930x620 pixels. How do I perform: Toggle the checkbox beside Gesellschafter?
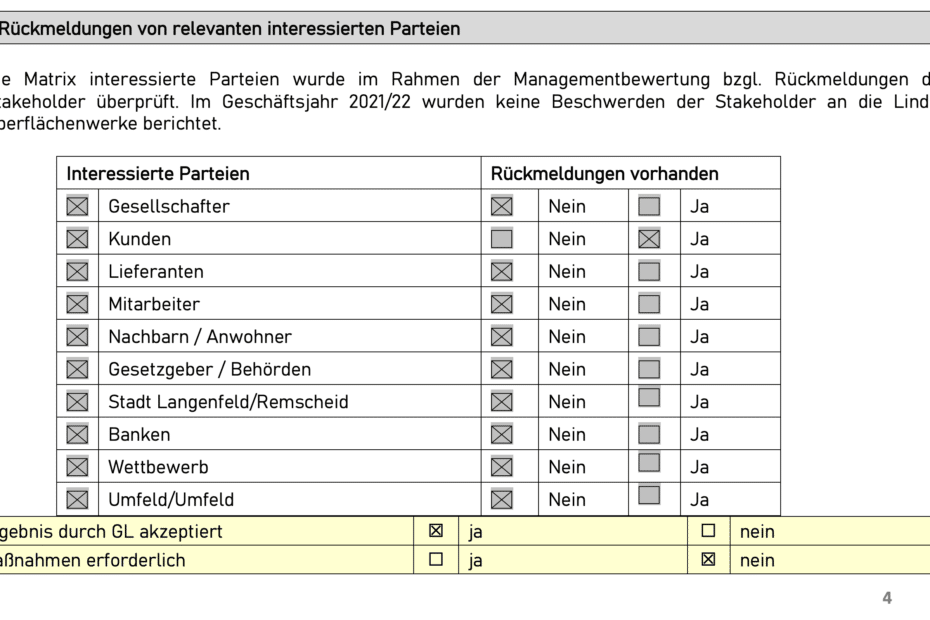[77, 207]
